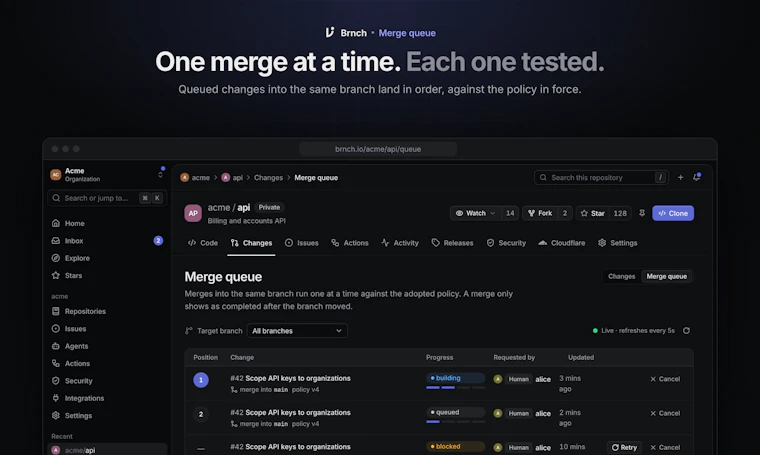
Task: Click the building progress bar for position 1
Action: 456,387
